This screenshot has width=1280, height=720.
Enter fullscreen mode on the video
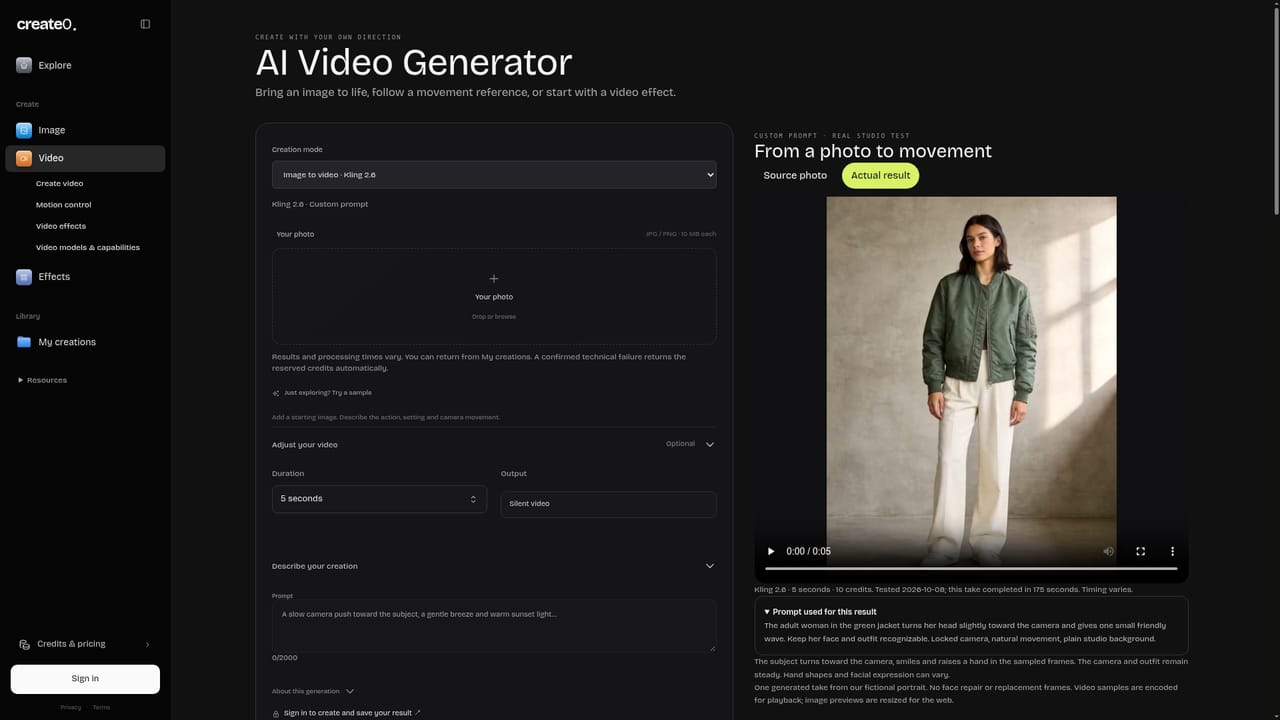(1141, 551)
